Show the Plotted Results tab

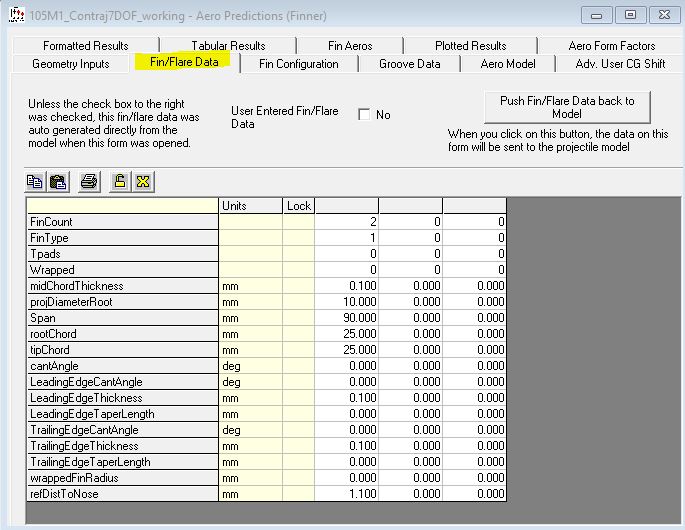470,46
